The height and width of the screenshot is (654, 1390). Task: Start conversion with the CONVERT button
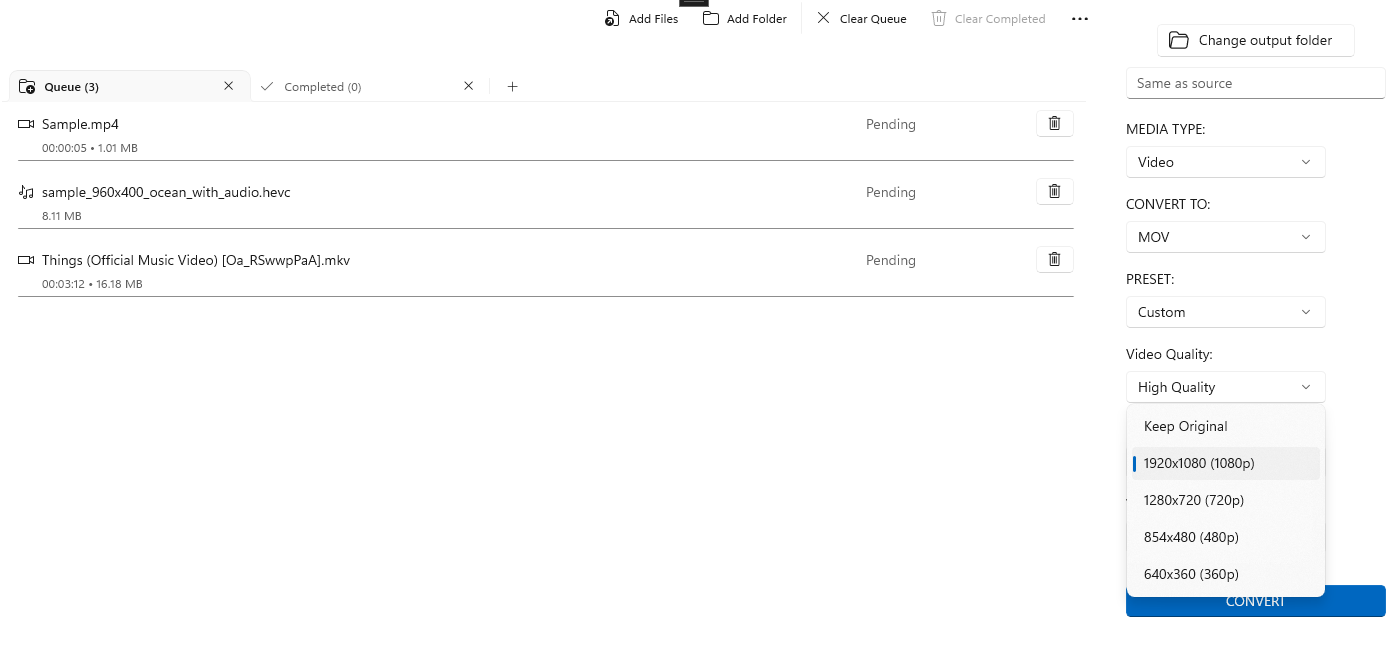tap(1255, 601)
